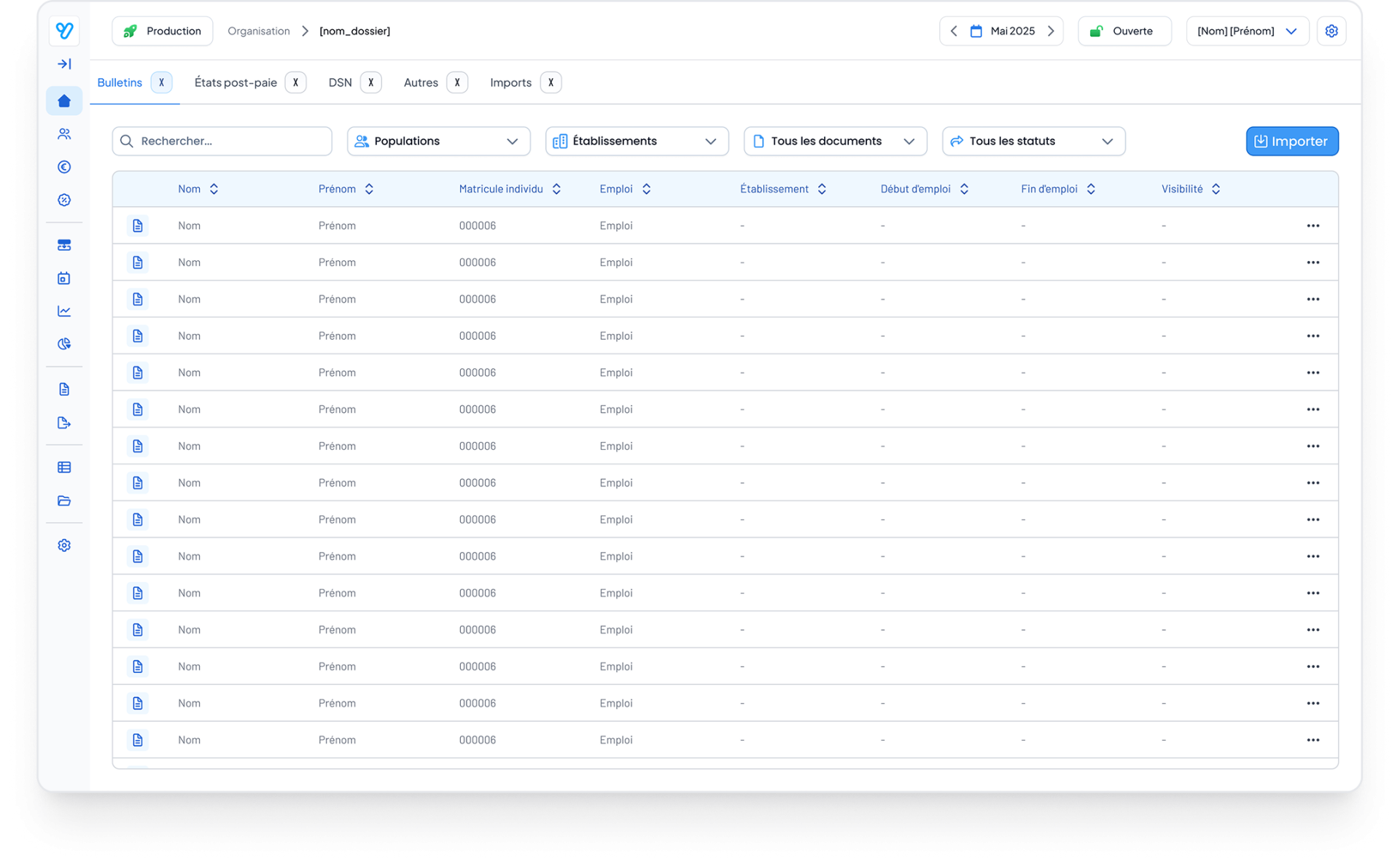Toggle the Ouverte period lock status
Image resolution: width=1400 pixels, height=867 pixels.
tap(1124, 31)
